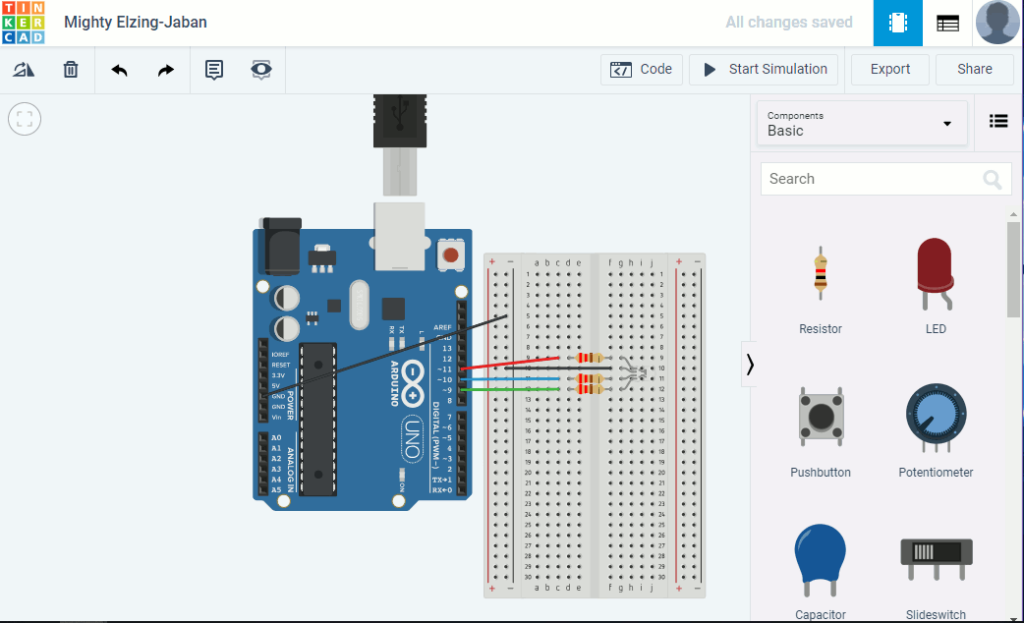Delete selection with trash icon

pos(71,69)
